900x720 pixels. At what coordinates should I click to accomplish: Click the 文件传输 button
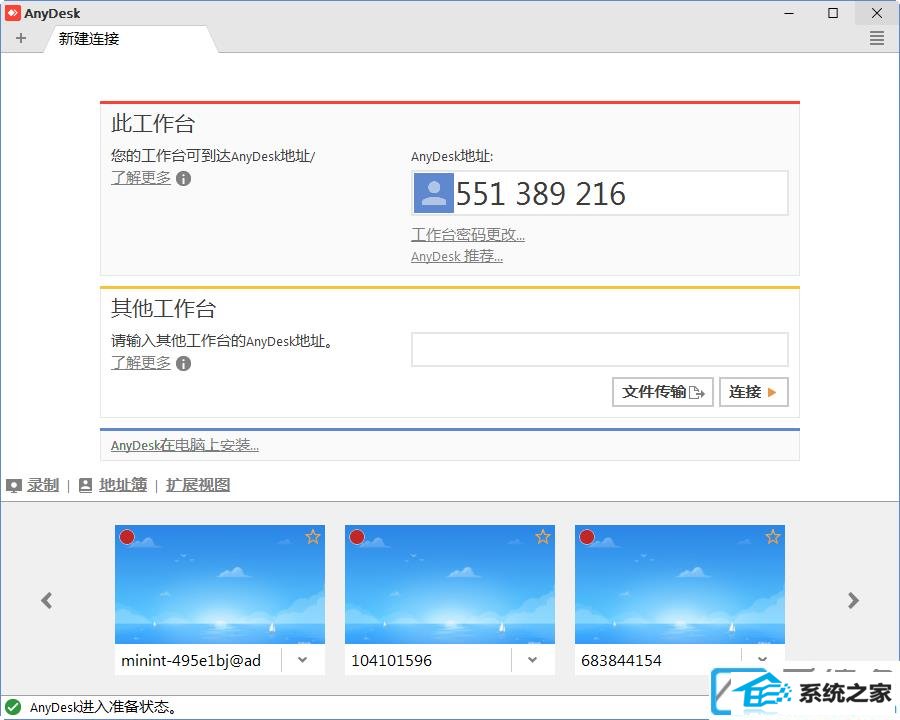pos(663,392)
